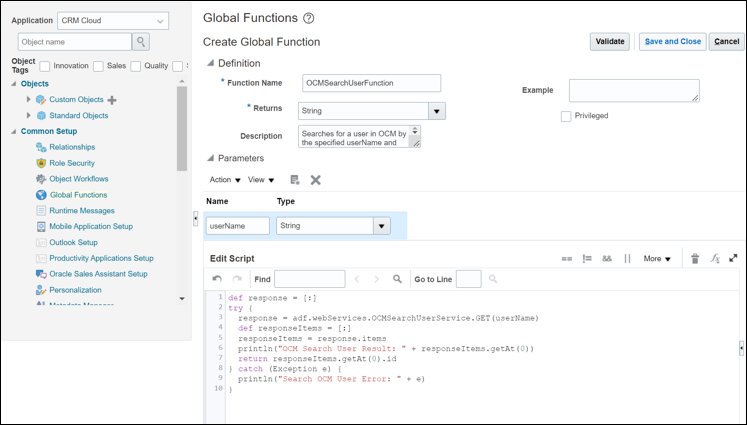Expand the Custom Objects tree node
The height and width of the screenshot is (425, 747).
(x=29, y=100)
